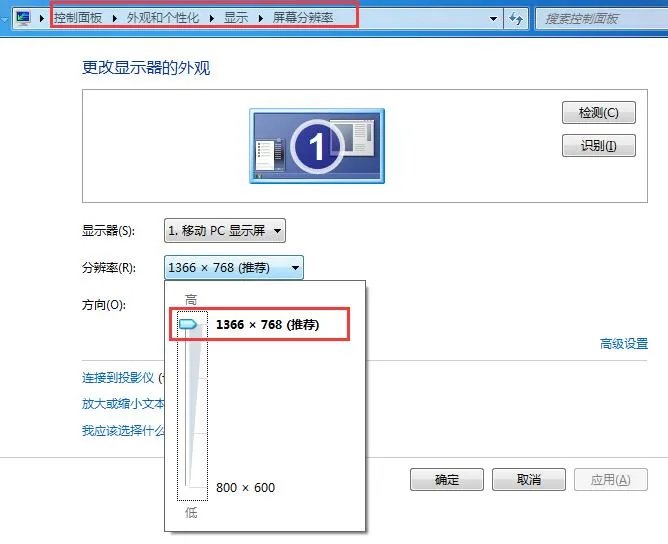The height and width of the screenshot is (544, 668).
Task: Select 屏幕分辨率 in the breadcrumb
Action: pyautogui.click(x=303, y=18)
